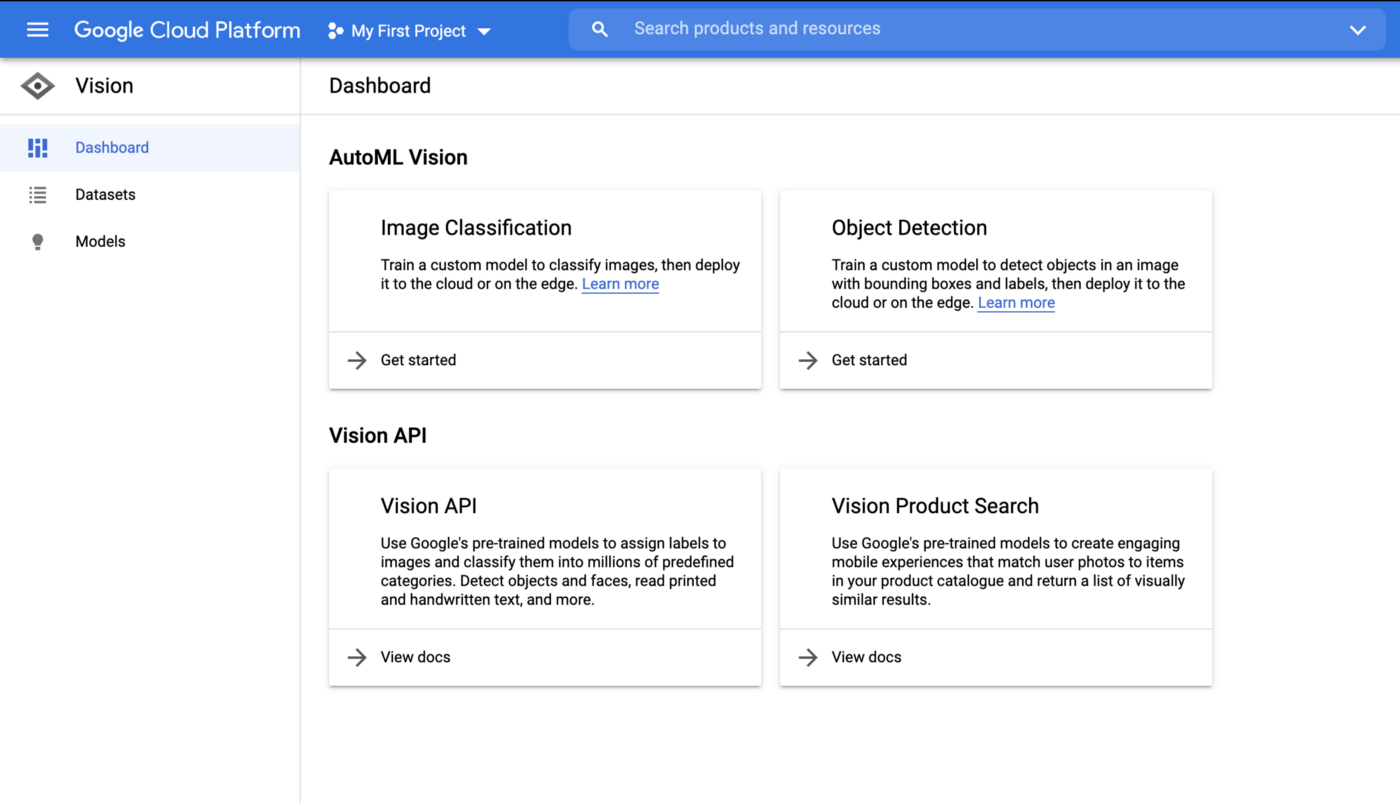This screenshot has width=1400, height=803.
Task: Click the Vision product logo icon
Action: pos(38,86)
